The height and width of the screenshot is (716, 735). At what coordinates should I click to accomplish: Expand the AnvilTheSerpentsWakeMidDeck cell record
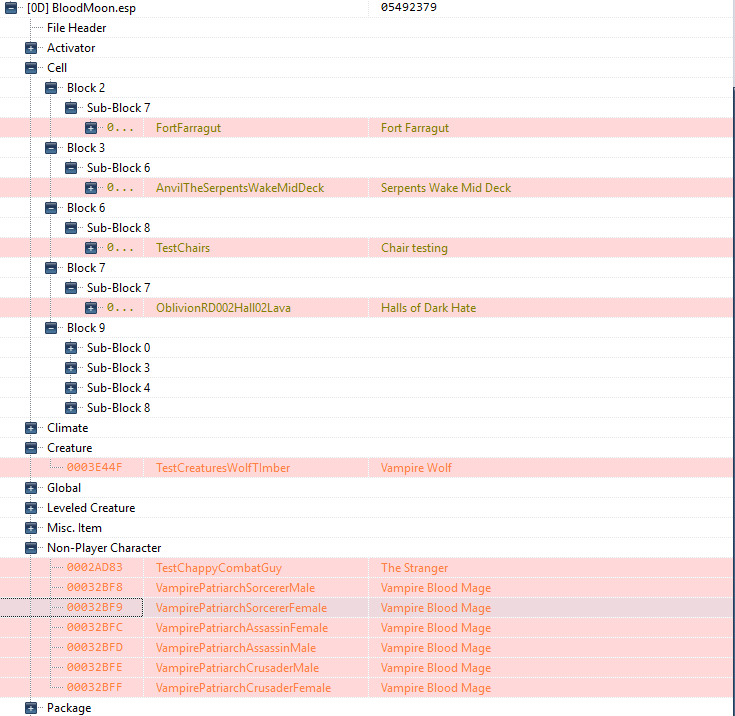[x=91, y=188]
